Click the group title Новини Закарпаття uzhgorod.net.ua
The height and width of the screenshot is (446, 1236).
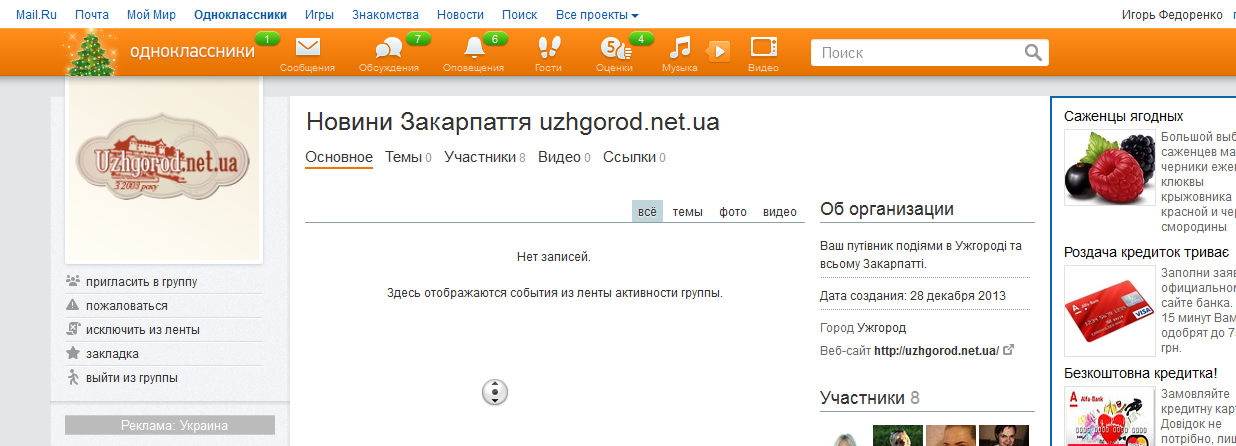(513, 123)
